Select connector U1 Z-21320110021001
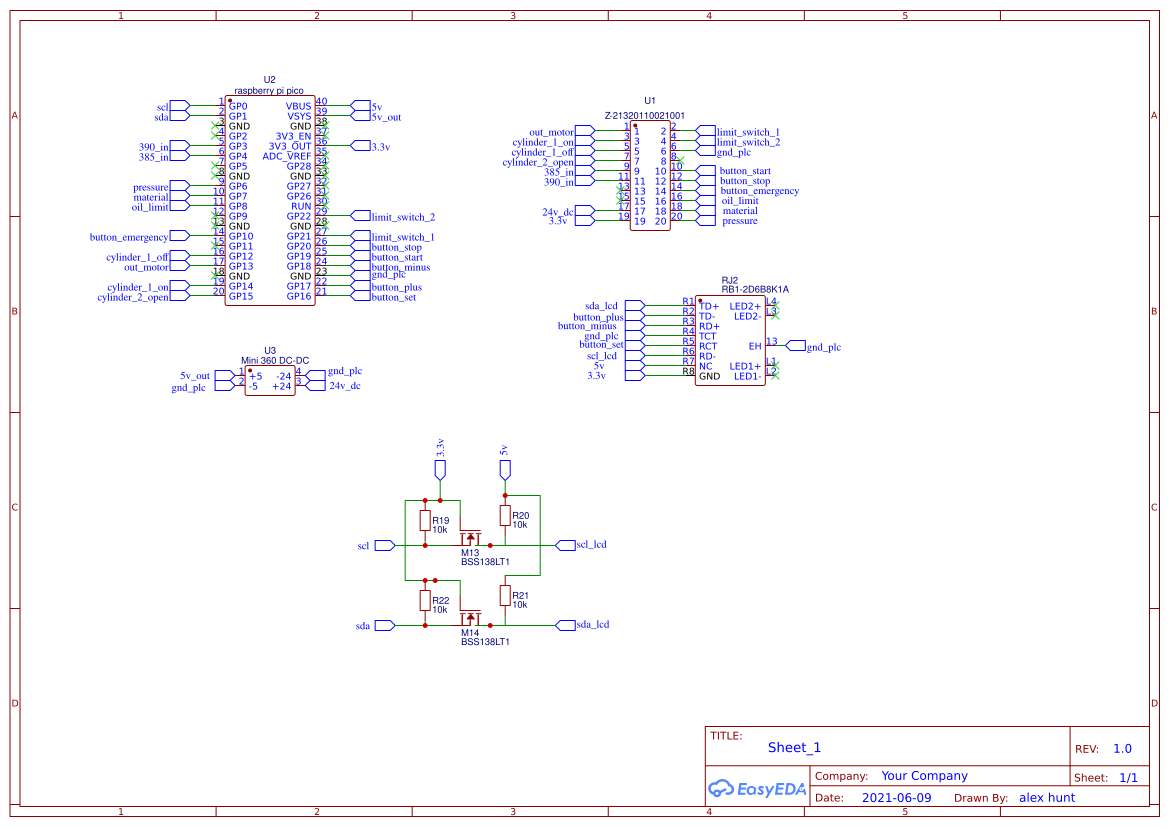Image resolution: width=1171 pixels, height=827 pixels. (651, 175)
